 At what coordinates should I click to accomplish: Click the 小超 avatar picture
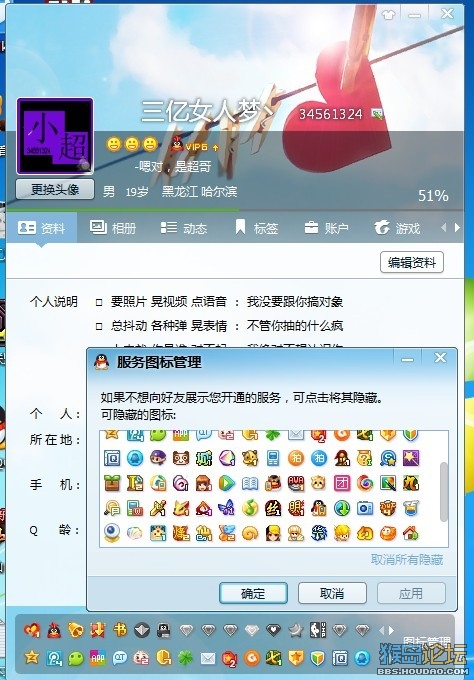click(55, 136)
